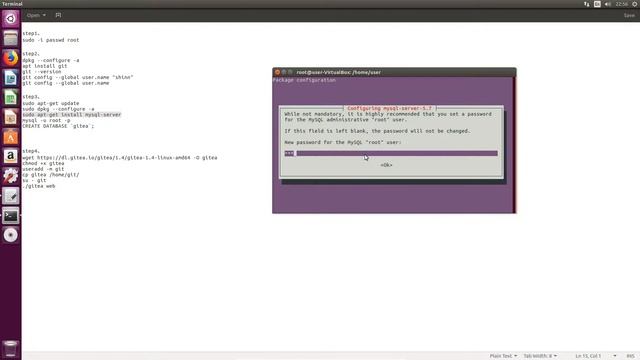Click the new document icon beside Open
640x360 pixels.
pyautogui.click(x=58, y=15)
